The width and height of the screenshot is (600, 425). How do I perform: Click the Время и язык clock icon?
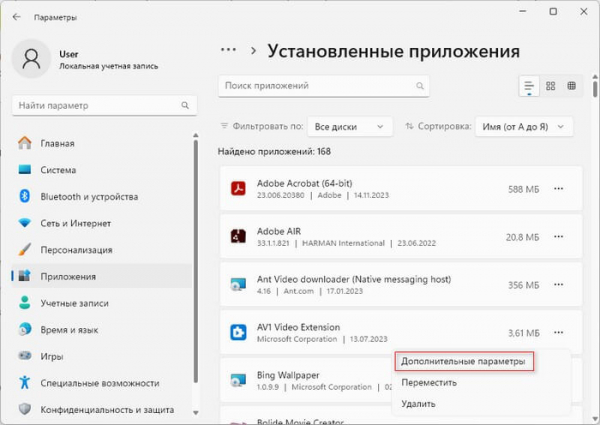pyautogui.click(x=25, y=329)
